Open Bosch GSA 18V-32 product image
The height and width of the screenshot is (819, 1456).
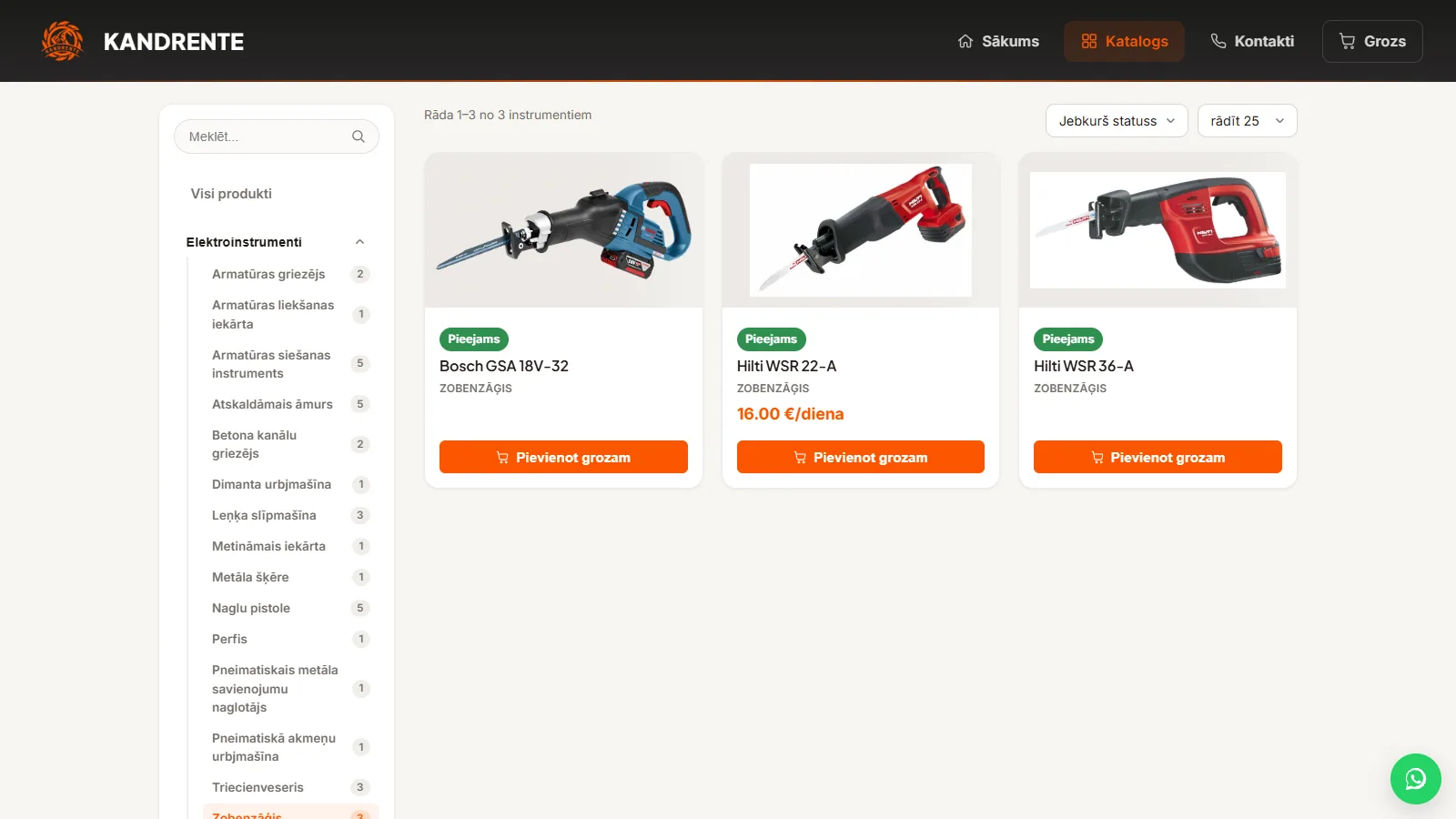point(563,230)
